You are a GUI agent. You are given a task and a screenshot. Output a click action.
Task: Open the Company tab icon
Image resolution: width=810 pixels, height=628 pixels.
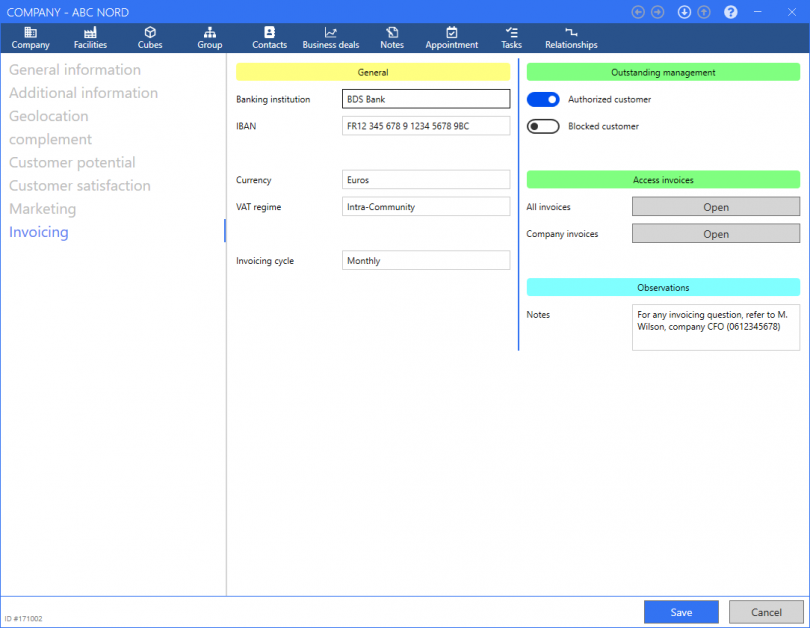pyautogui.click(x=30, y=33)
